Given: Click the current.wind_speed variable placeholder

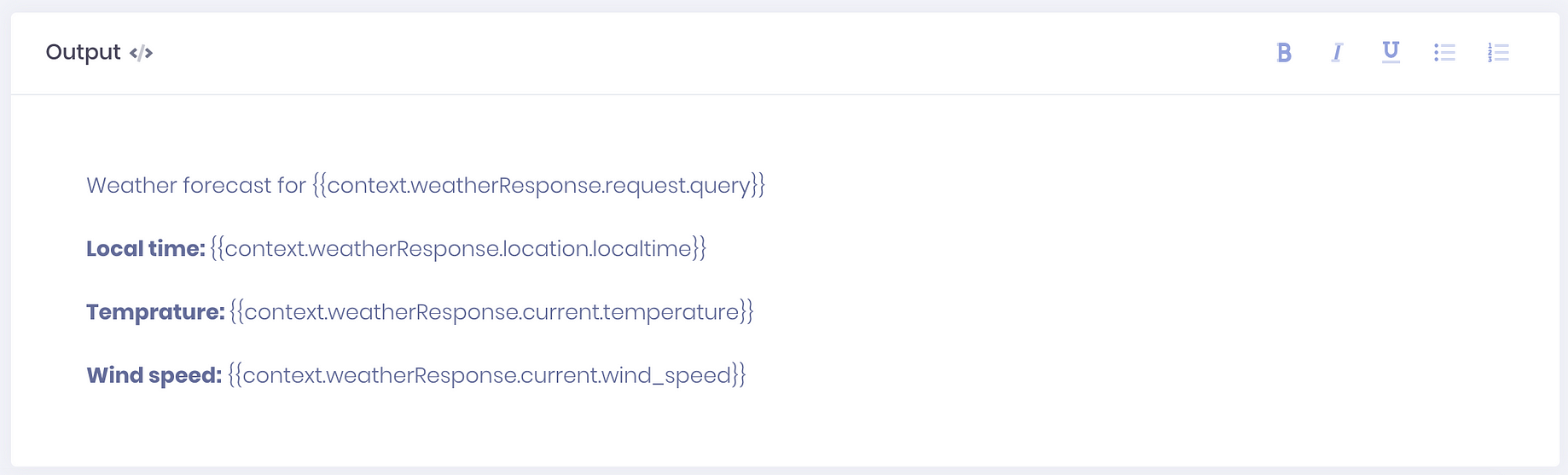Looking at the screenshot, I should pos(487,375).
